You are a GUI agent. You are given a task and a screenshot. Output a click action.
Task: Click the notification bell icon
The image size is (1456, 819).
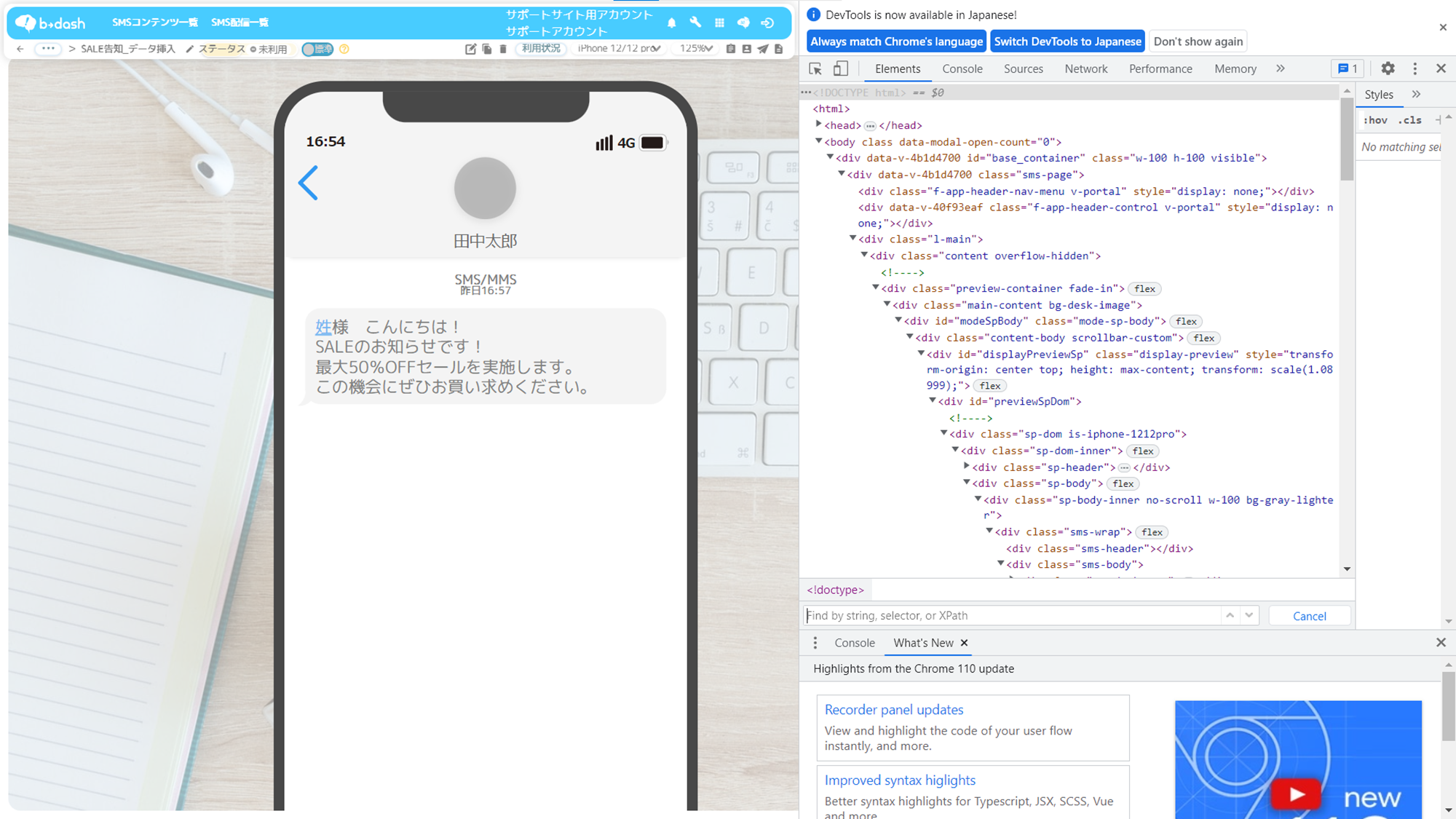(x=671, y=23)
